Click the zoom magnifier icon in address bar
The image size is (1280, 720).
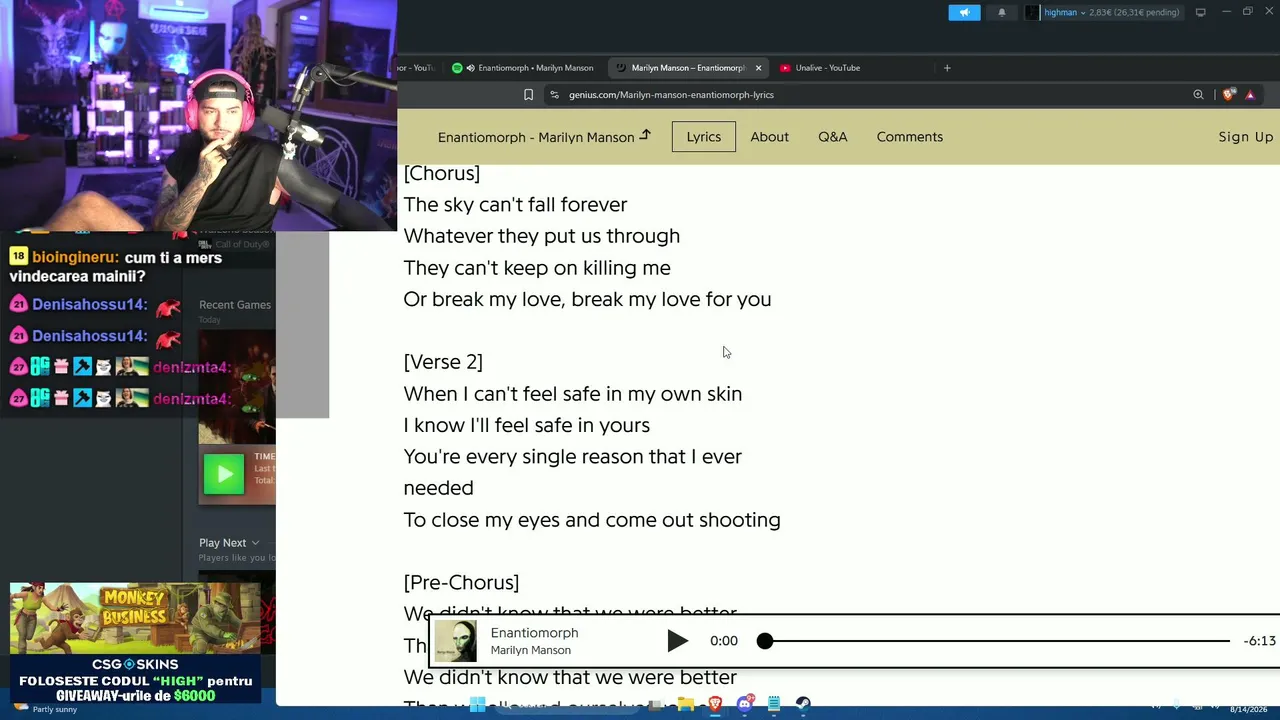click(1198, 95)
